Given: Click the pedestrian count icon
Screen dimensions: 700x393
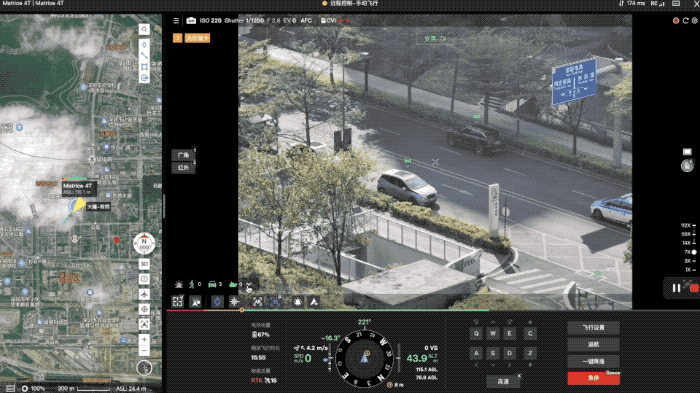Looking at the screenshot, I should pyautogui.click(x=192, y=284).
